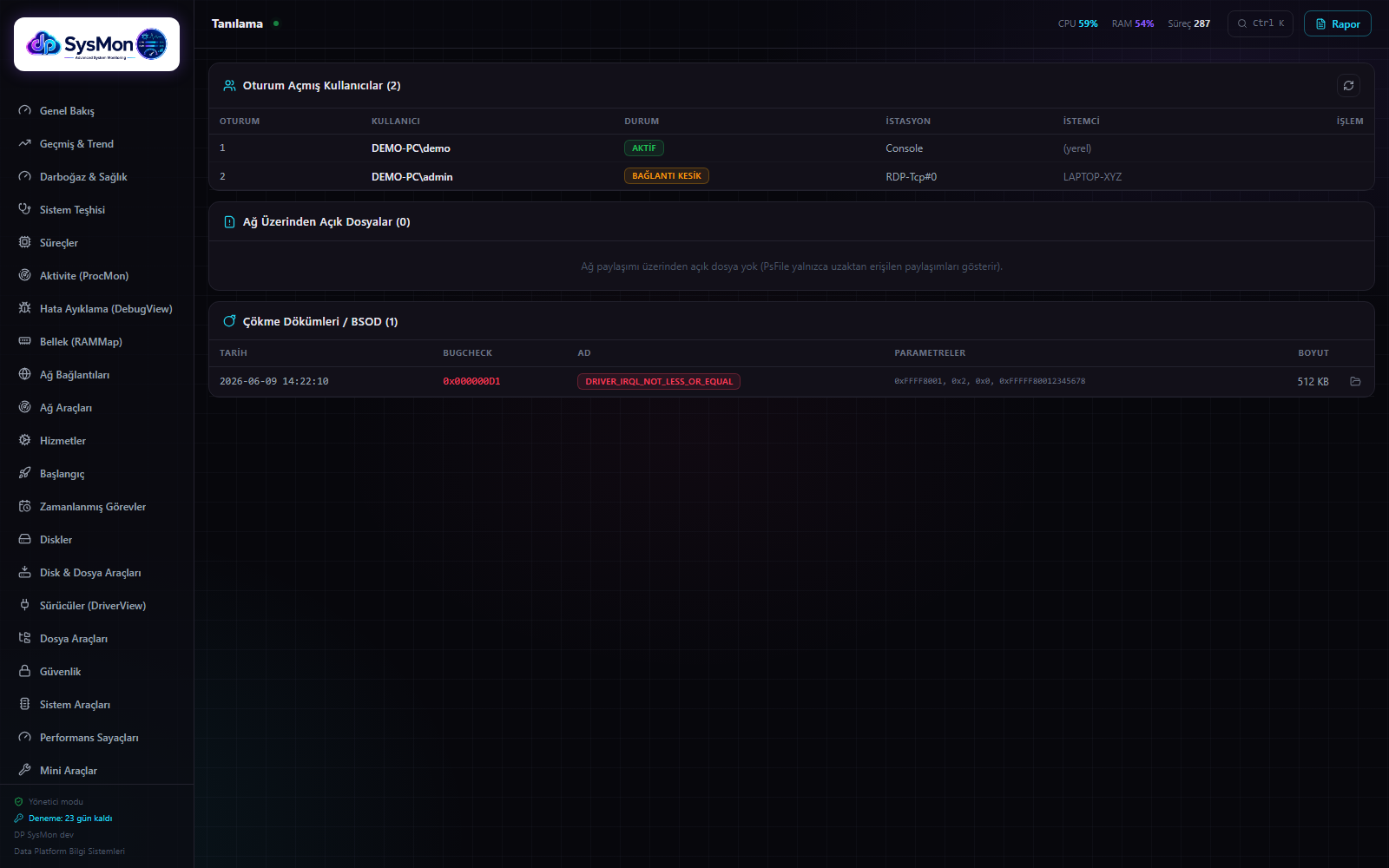Click the BAĞLANTI KESİK status badge

tap(667, 176)
